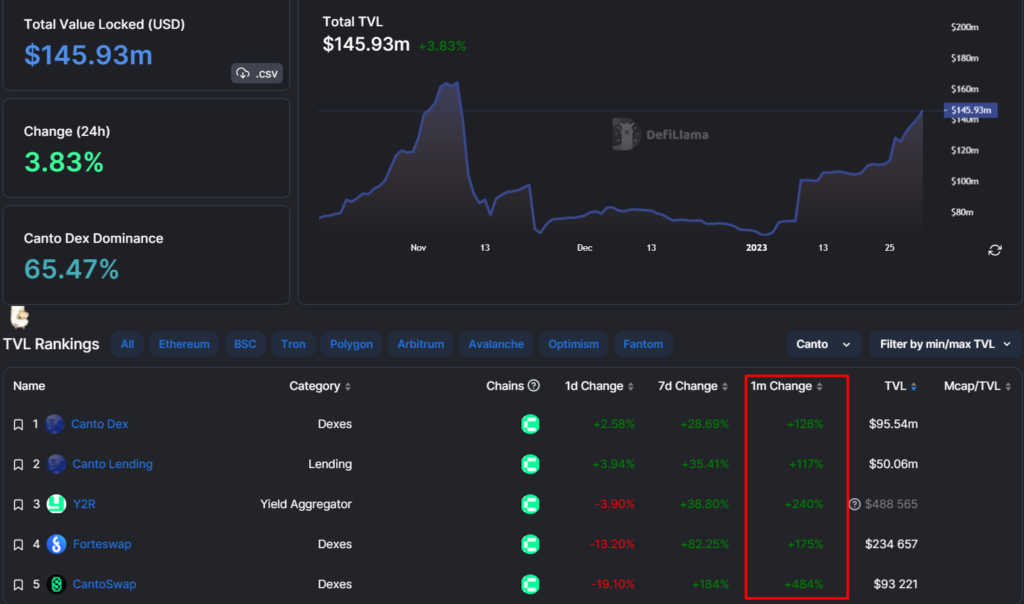1024x604 pixels.
Task: Open the Canto Dex protocol link
Action: [99, 424]
